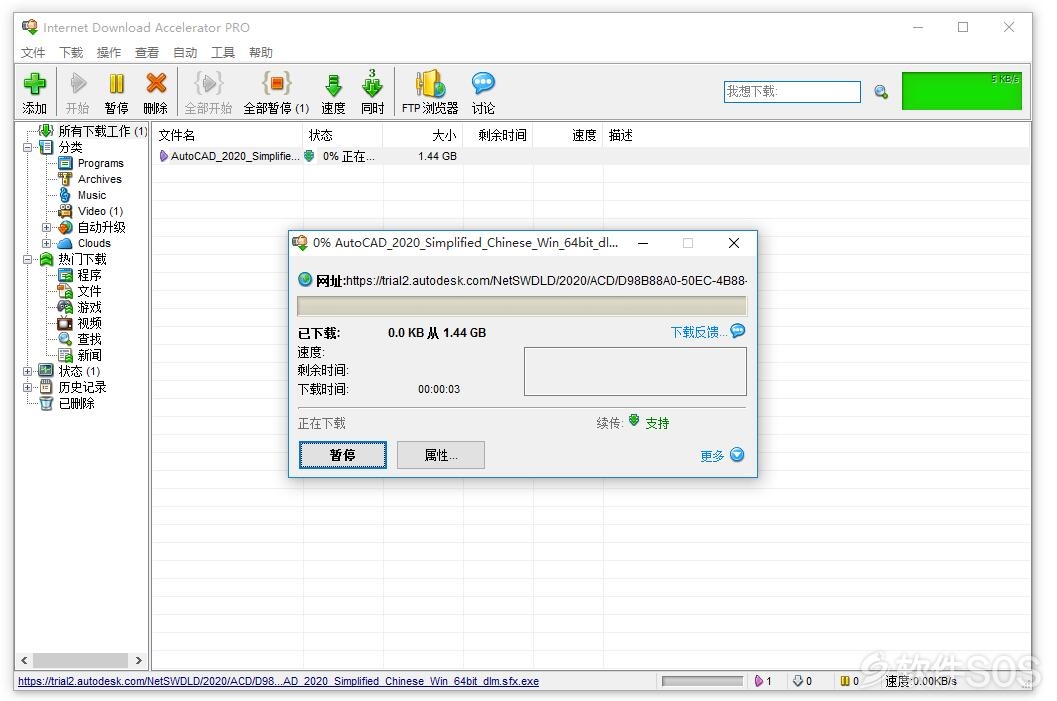Collapse the 热门下载 tree node

(x=28, y=260)
